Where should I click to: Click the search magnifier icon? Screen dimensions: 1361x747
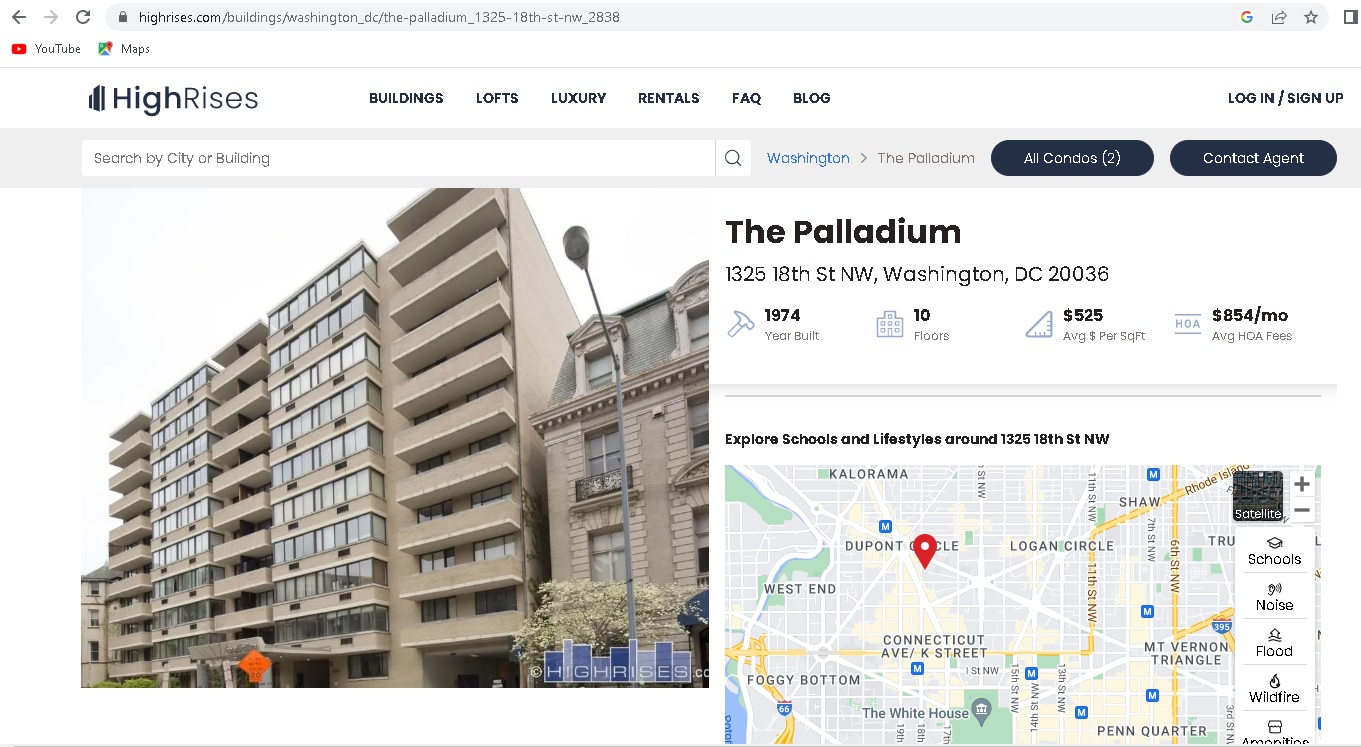(733, 158)
